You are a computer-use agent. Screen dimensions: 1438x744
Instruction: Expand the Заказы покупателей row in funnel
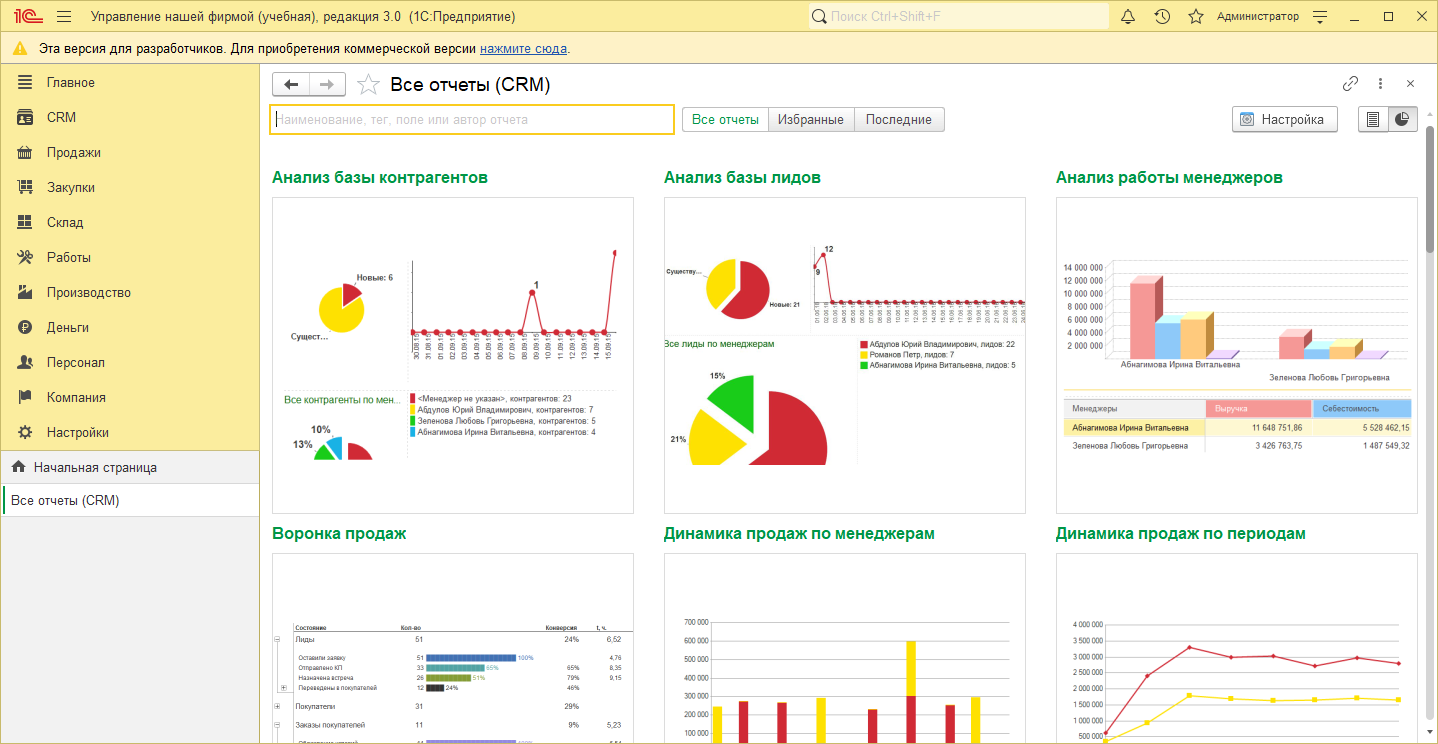click(x=277, y=724)
